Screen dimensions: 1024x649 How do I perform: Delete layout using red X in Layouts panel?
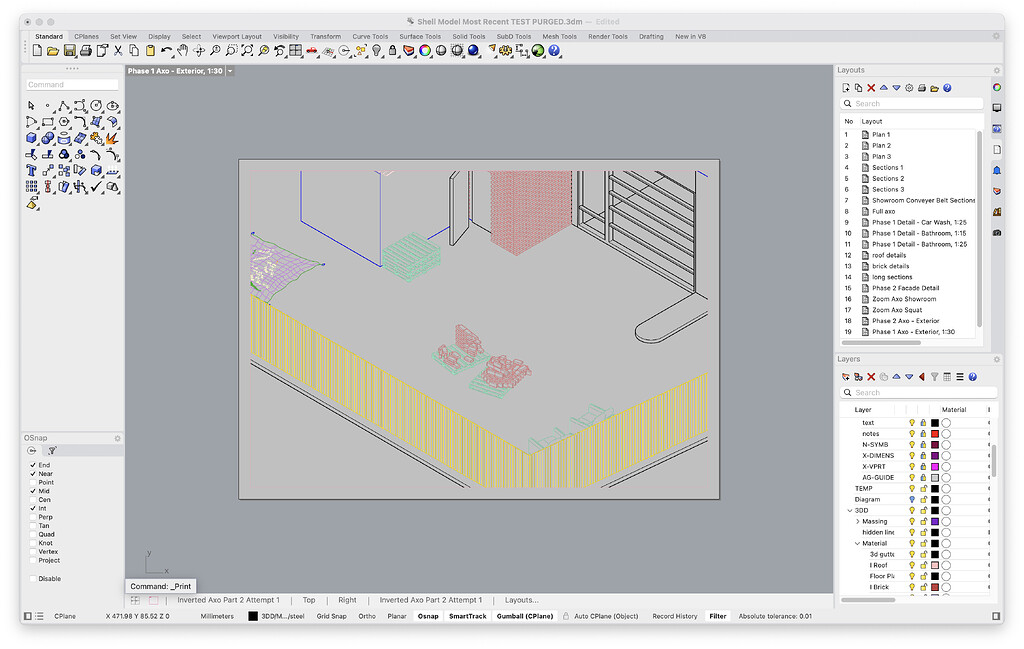871,88
